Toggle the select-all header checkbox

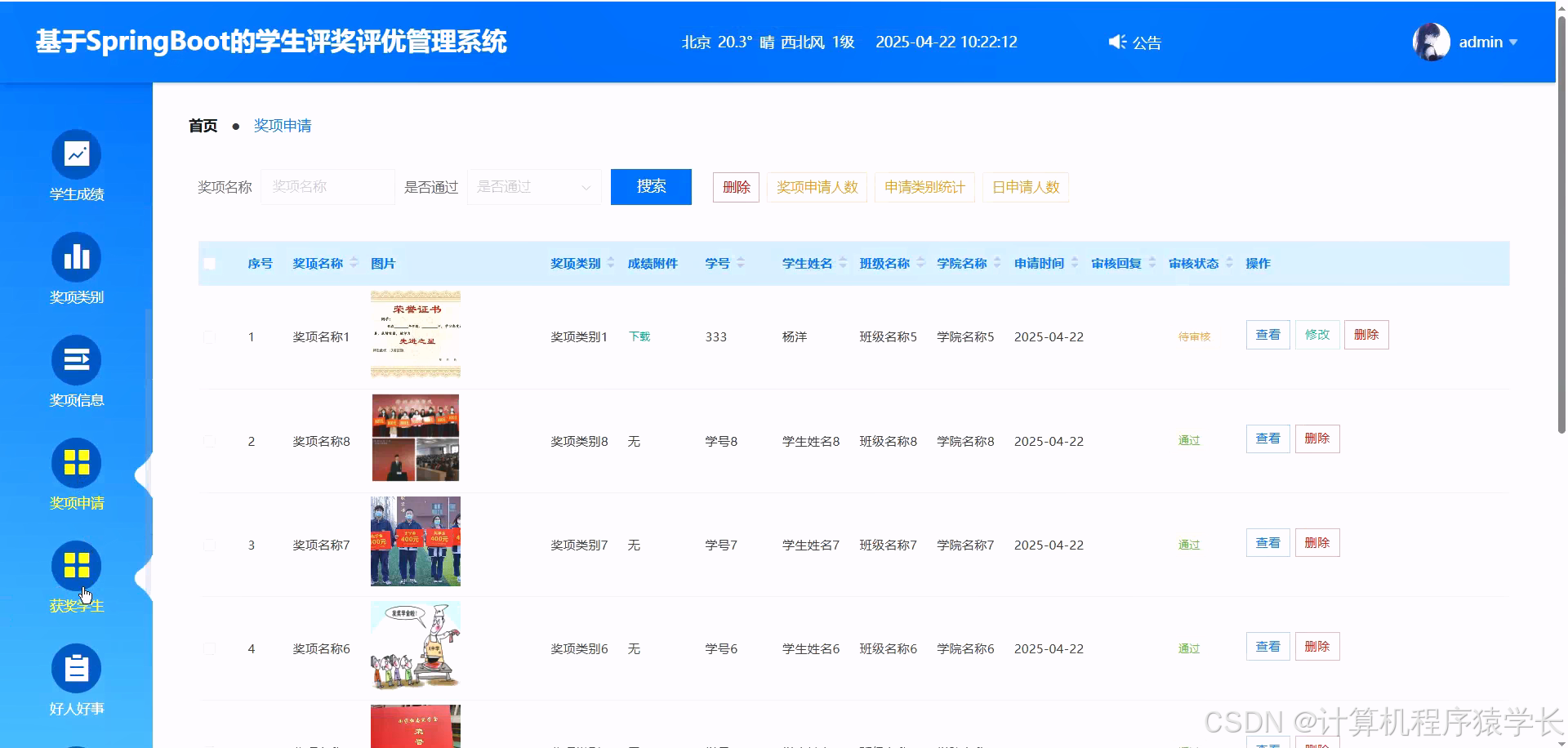[210, 264]
